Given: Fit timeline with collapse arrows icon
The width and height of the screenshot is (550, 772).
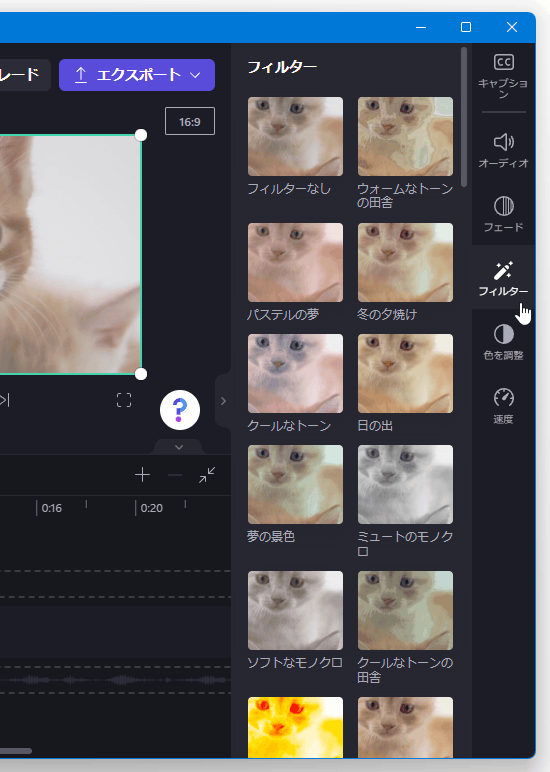Looking at the screenshot, I should 207,475.
